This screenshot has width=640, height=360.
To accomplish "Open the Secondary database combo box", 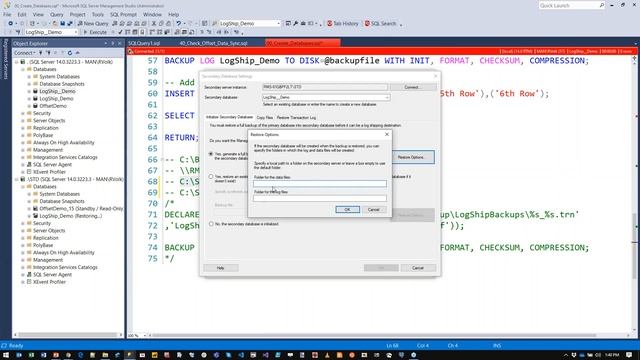I will (x=326, y=98).
